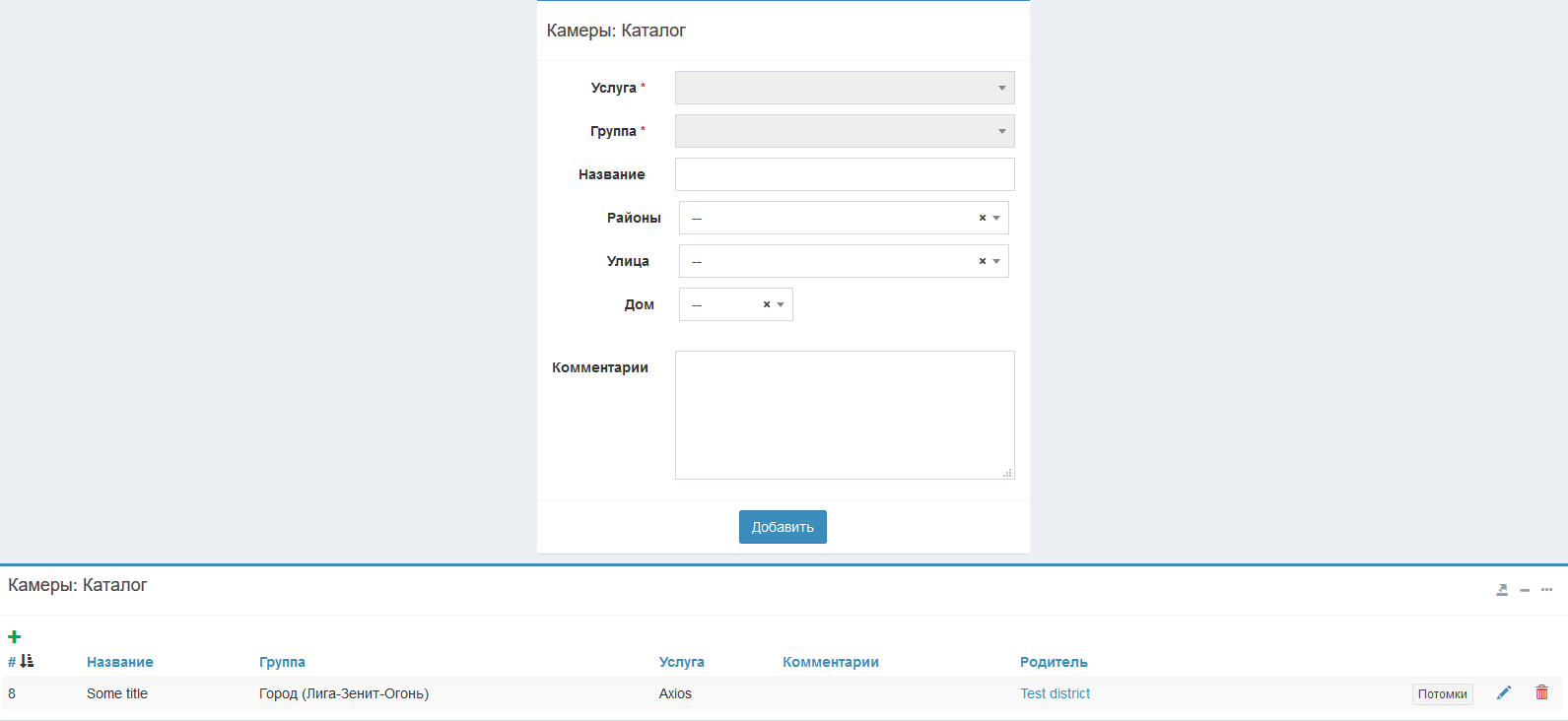Sort the table by the Название column
The height and width of the screenshot is (721, 1568).
pyautogui.click(x=119, y=662)
